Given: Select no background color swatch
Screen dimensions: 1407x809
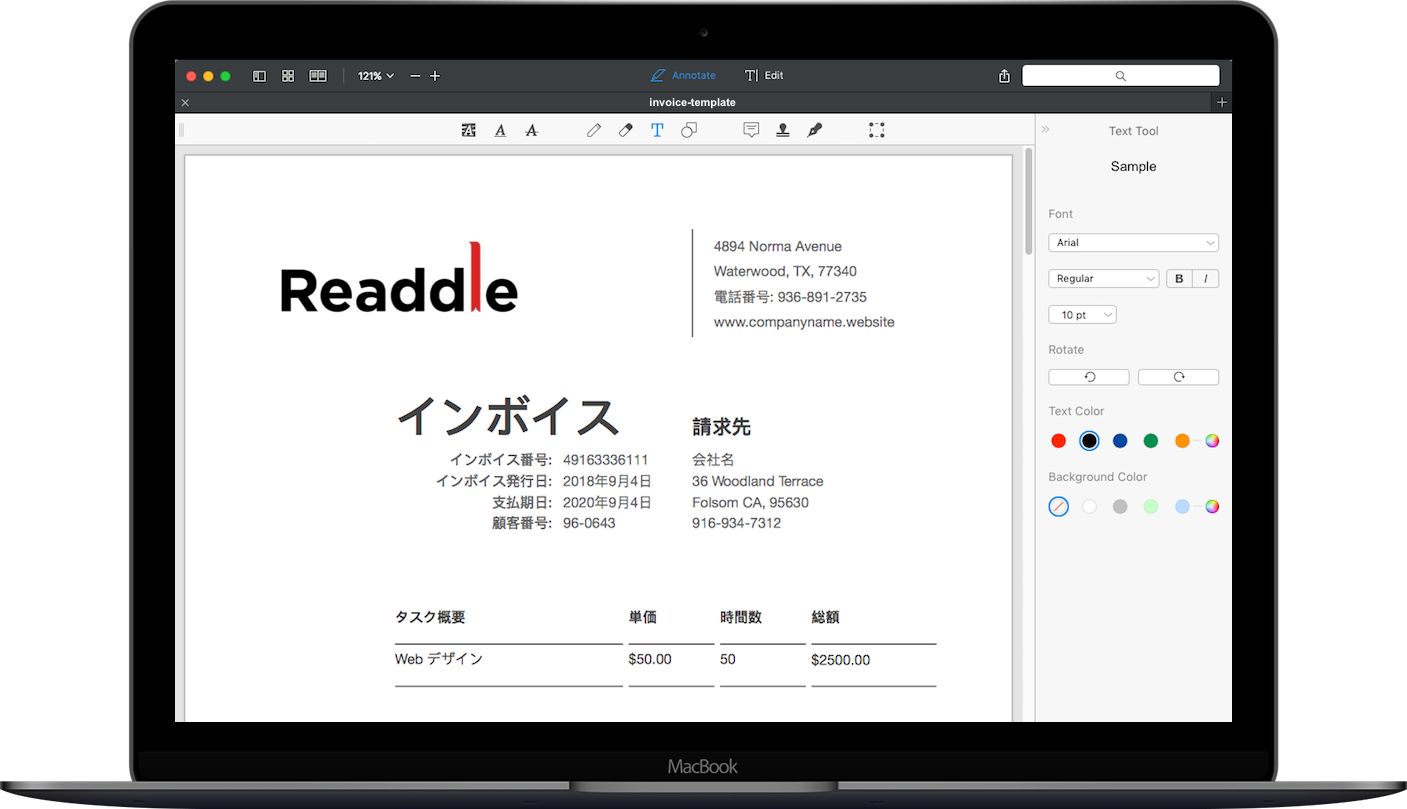Looking at the screenshot, I should [x=1059, y=507].
